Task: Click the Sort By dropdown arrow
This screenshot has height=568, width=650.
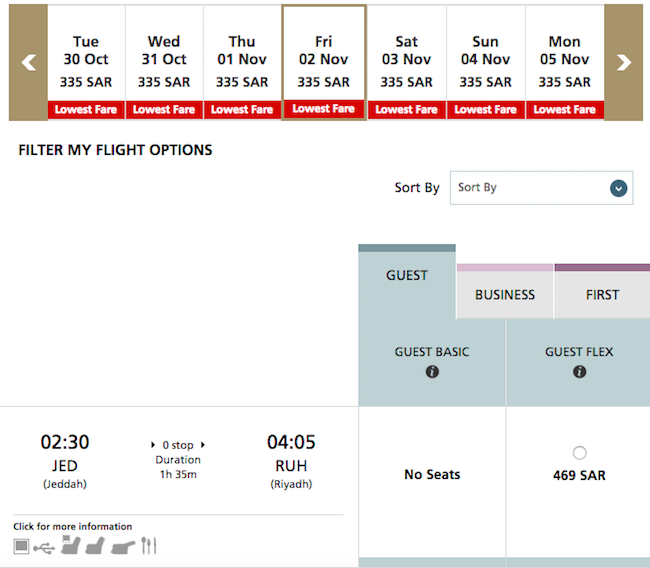Action: click(x=618, y=188)
